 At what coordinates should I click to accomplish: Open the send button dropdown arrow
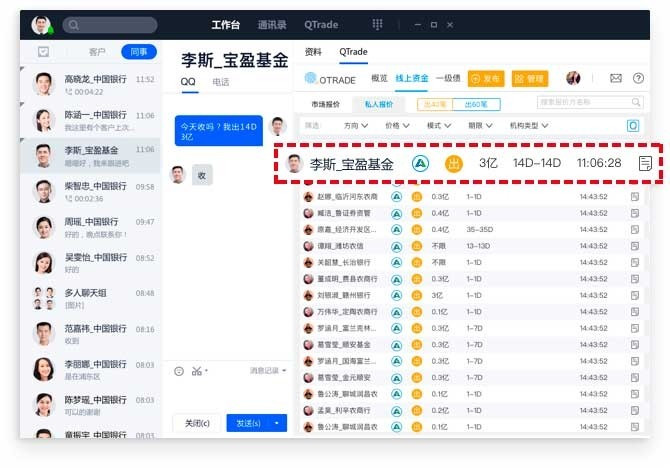[x=277, y=423]
